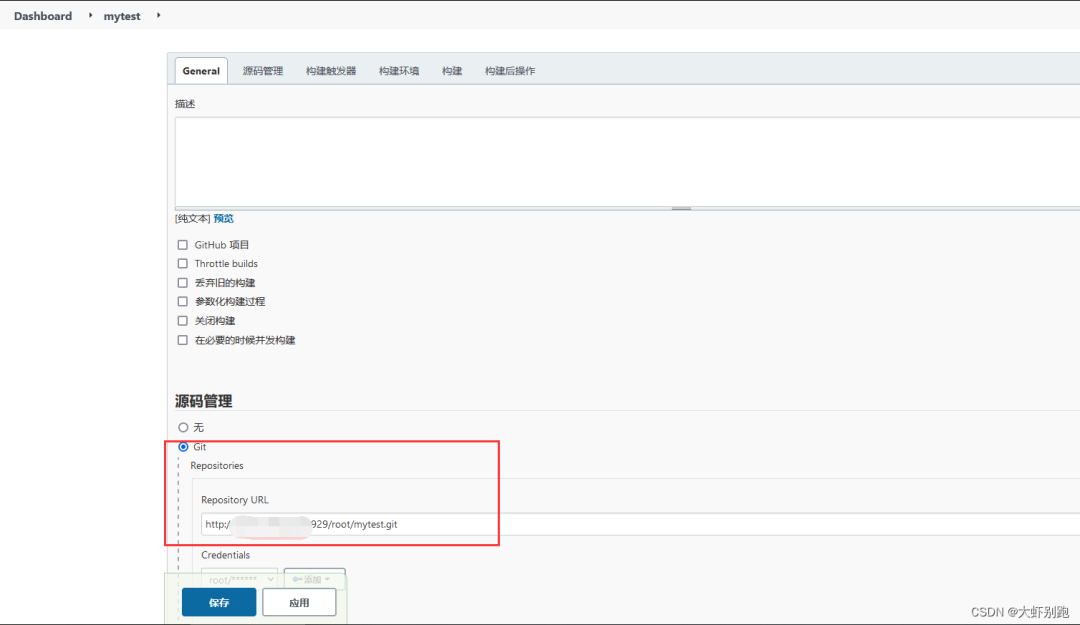
Task: Tick the Throttle builds checkbox
Action: coord(182,264)
